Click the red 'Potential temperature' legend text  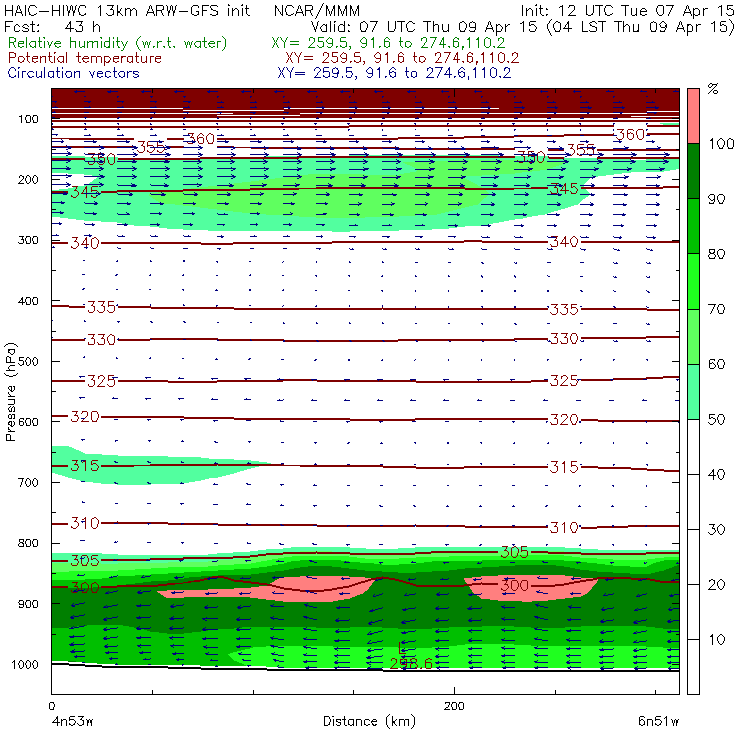pyautogui.click(x=84, y=58)
